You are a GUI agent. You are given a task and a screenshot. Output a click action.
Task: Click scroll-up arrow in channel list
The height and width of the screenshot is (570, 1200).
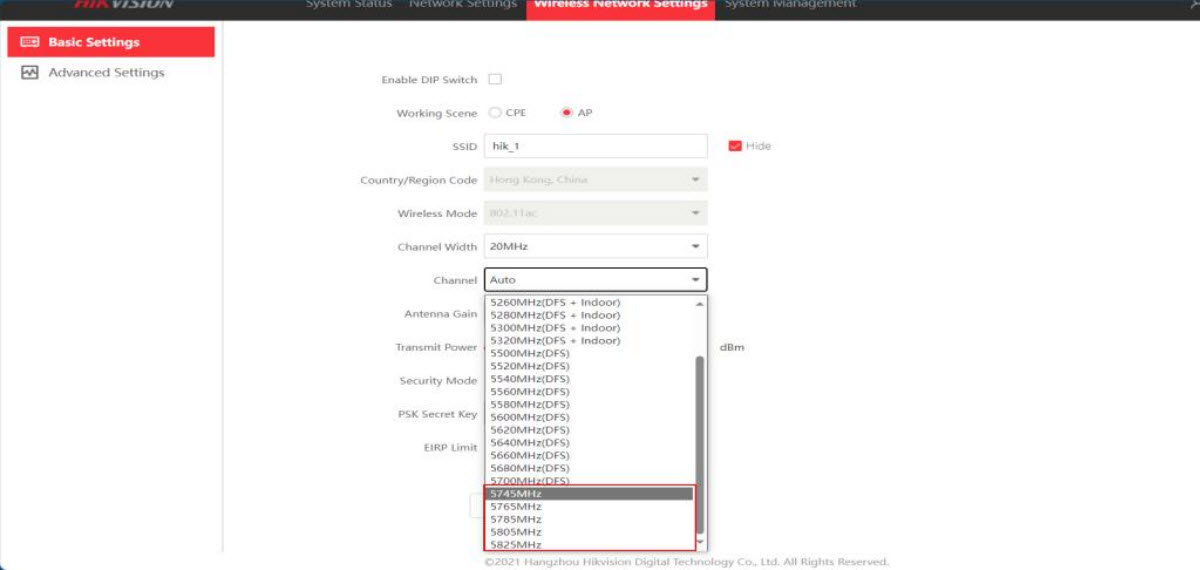pos(699,303)
